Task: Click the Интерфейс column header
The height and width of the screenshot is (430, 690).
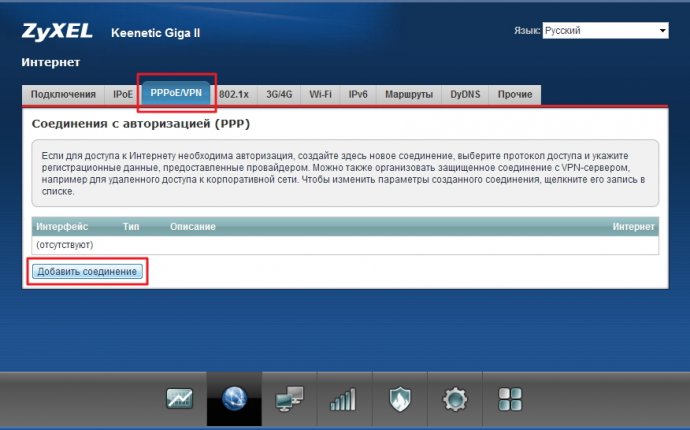Action: tap(62, 227)
